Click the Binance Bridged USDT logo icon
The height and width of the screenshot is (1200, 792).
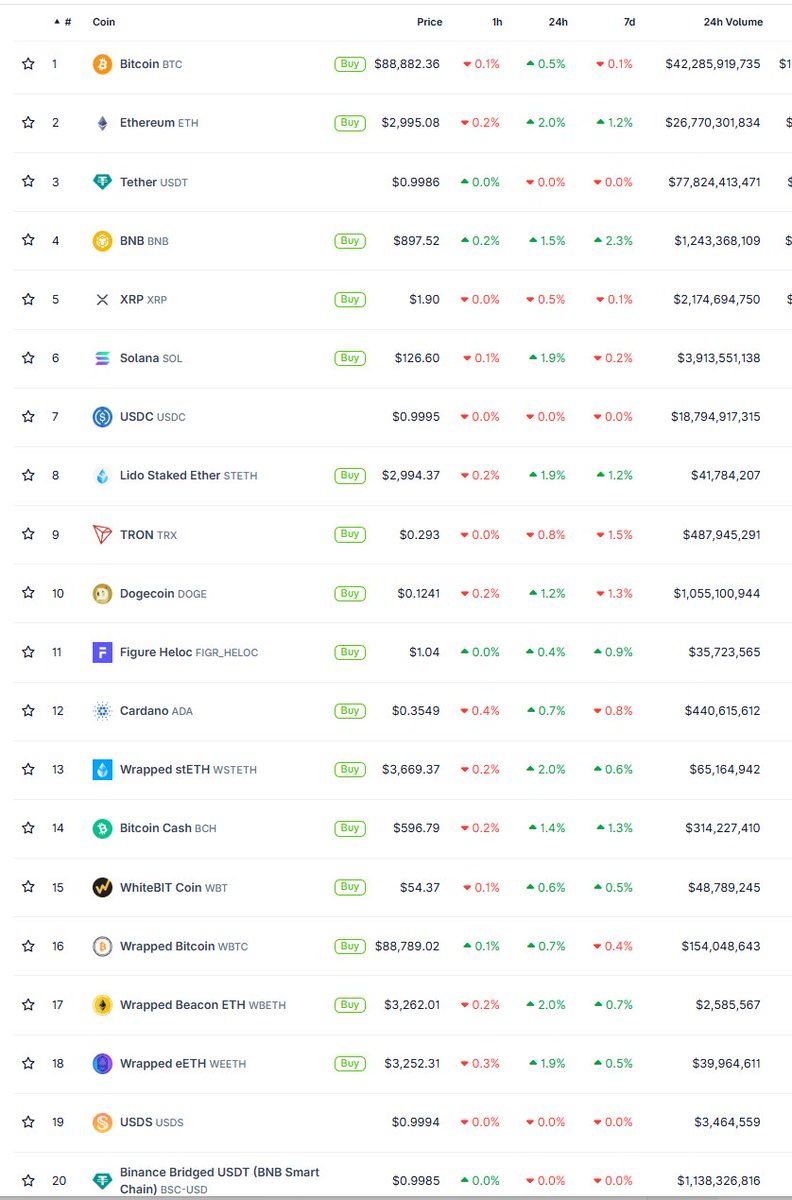[x=102, y=1181]
